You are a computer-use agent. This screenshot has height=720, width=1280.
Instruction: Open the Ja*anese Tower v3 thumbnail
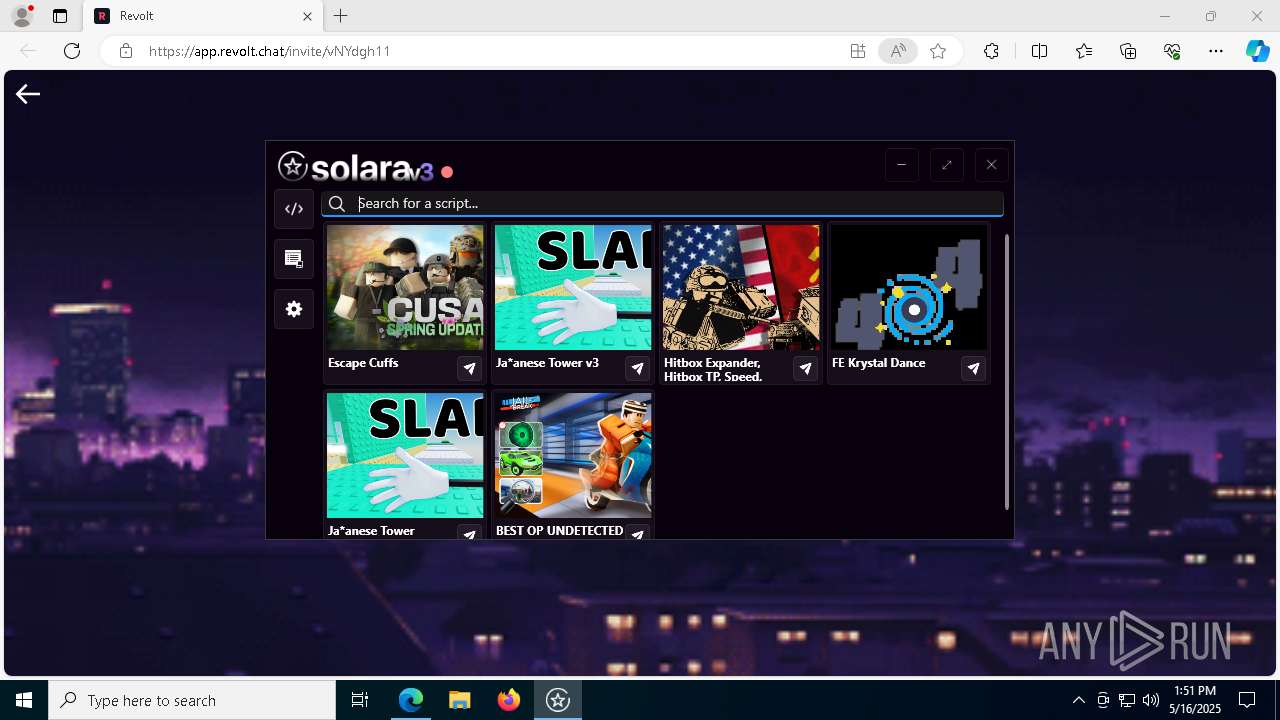[573, 287]
